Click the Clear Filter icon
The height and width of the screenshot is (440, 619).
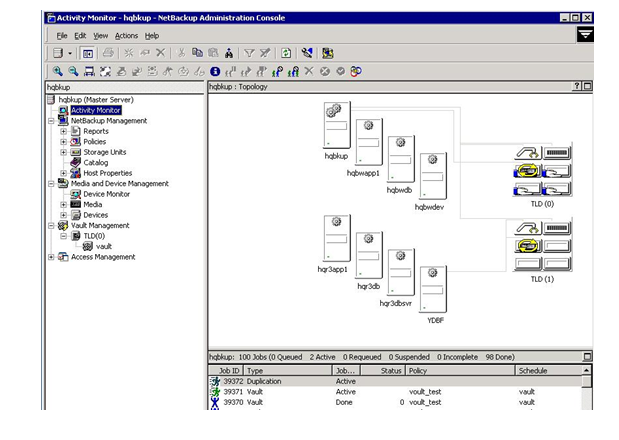click(265, 53)
